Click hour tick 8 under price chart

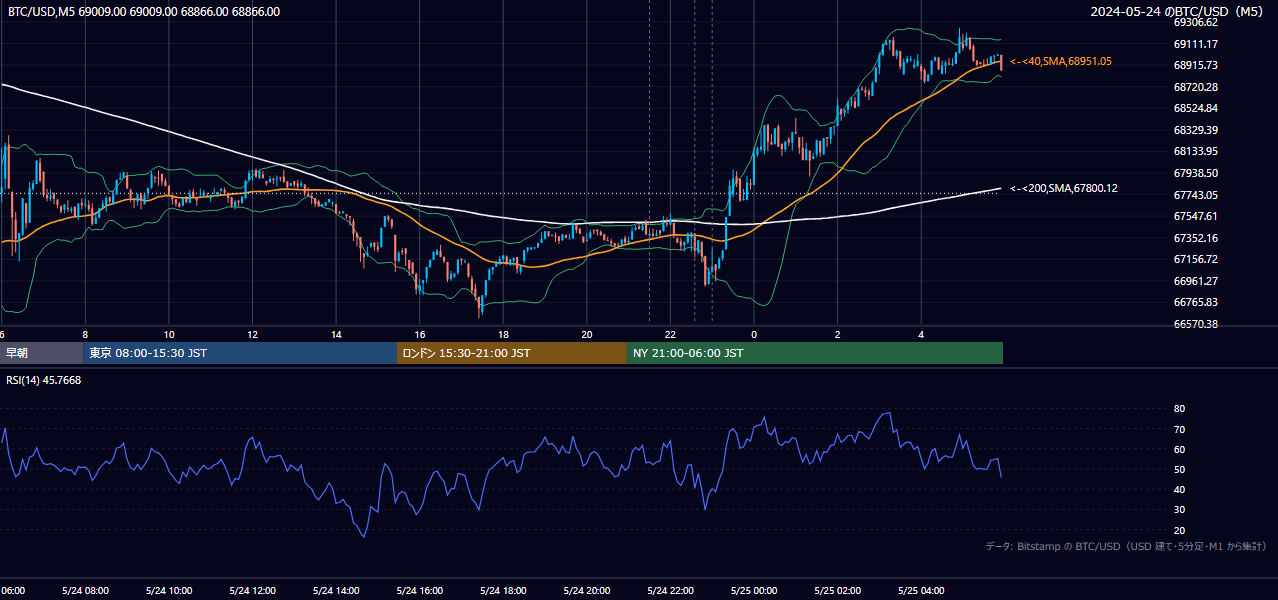click(85, 334)
